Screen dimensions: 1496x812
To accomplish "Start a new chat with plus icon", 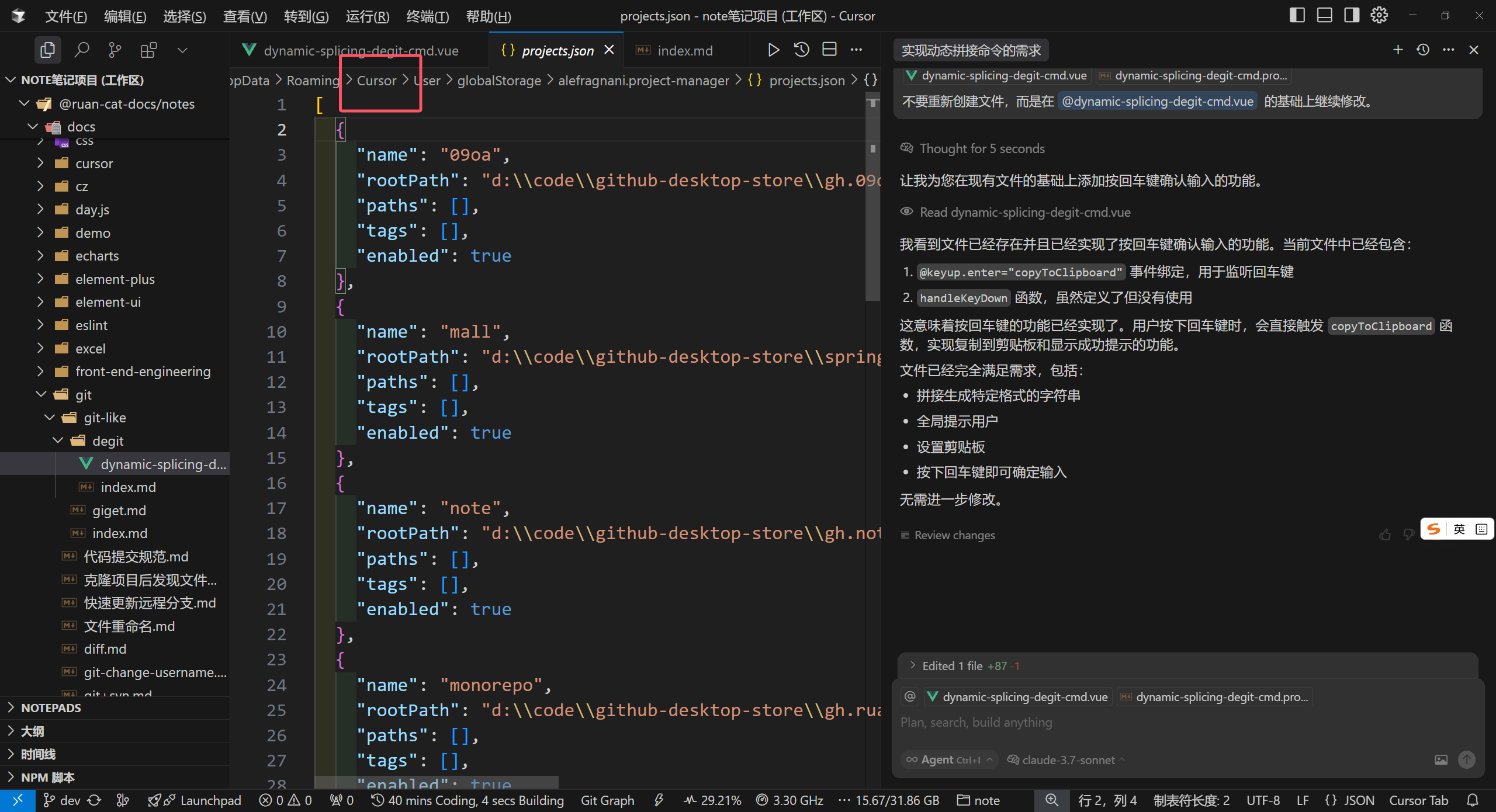I will (x=1398, y=50).
